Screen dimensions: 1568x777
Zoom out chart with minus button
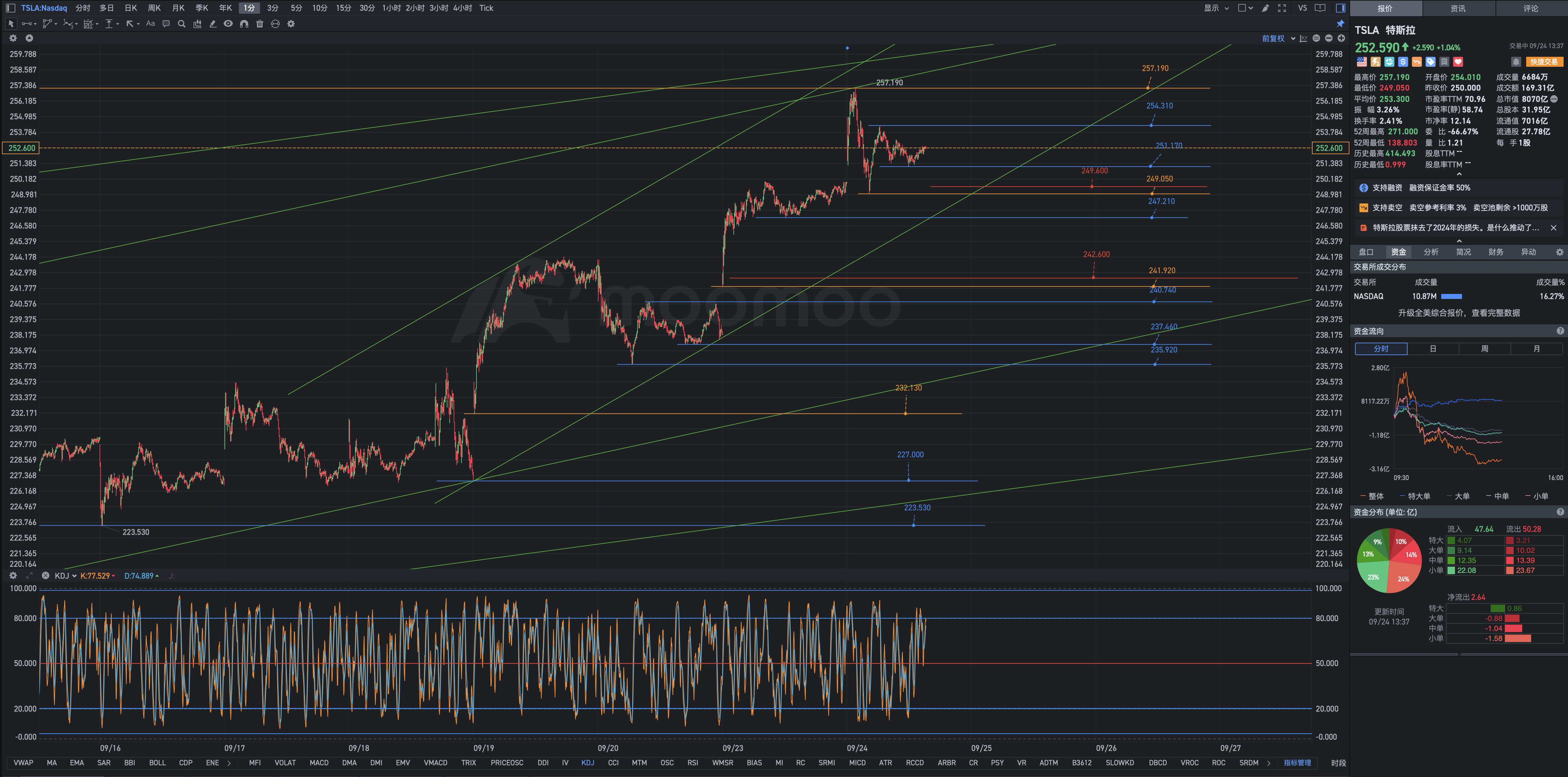[1329, 38]
